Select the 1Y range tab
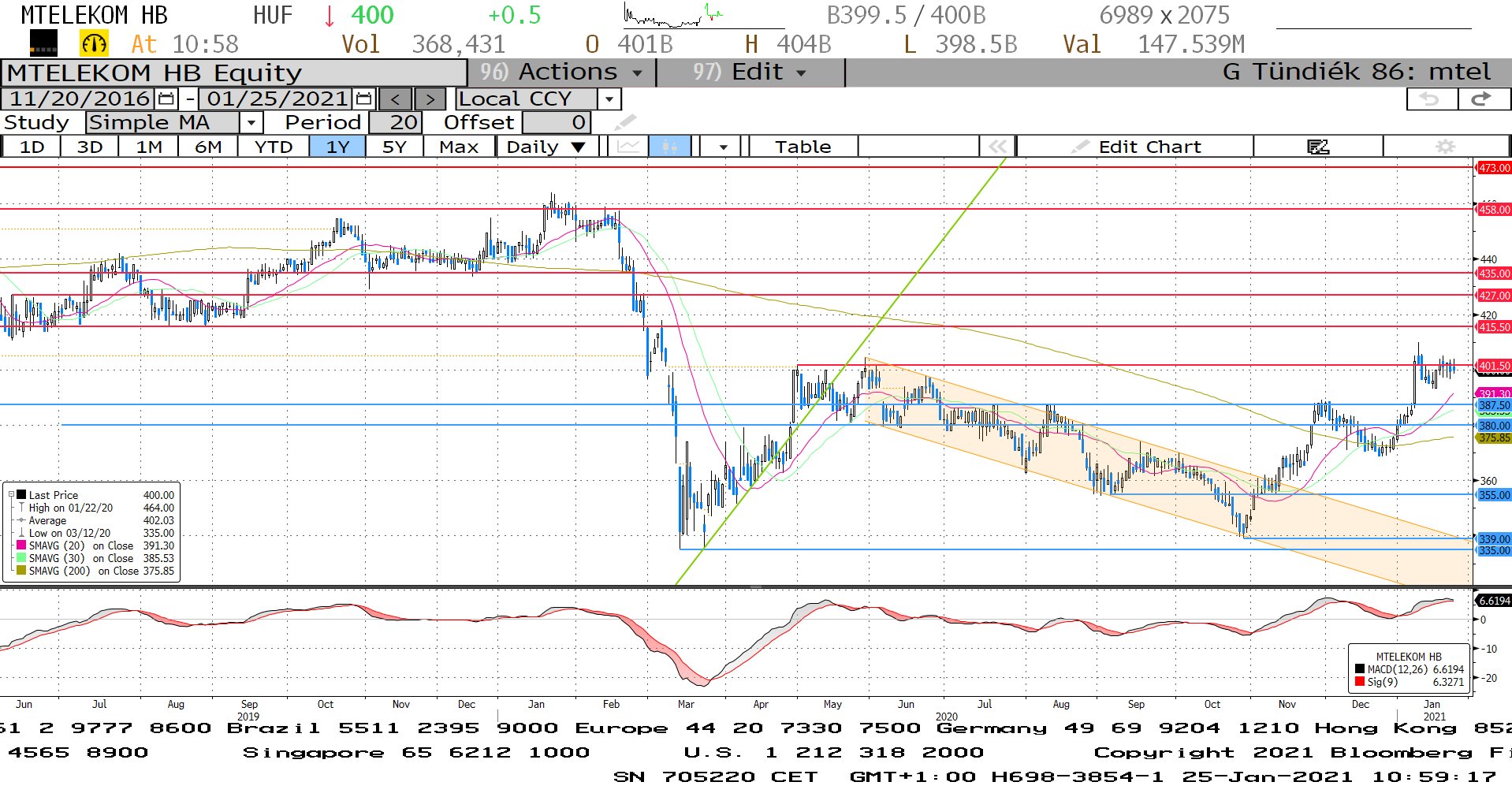 point(337,147)
